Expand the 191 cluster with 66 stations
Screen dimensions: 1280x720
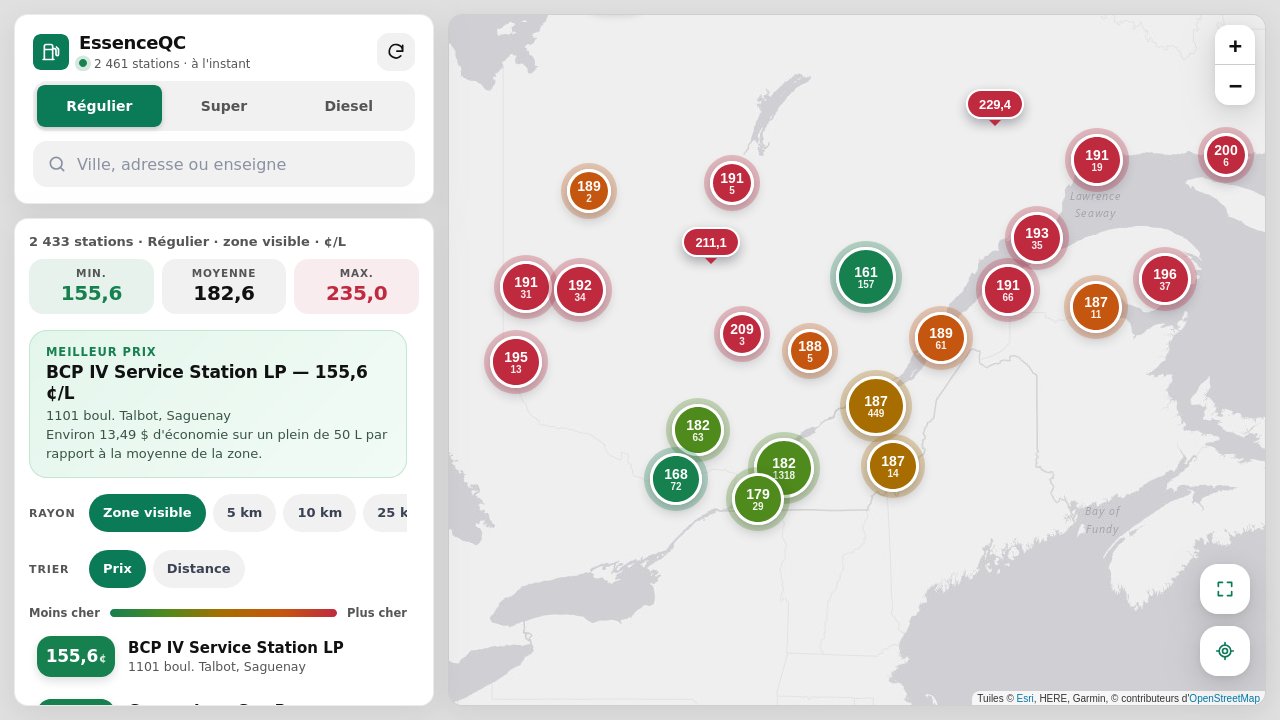[x=1008, y=290]
